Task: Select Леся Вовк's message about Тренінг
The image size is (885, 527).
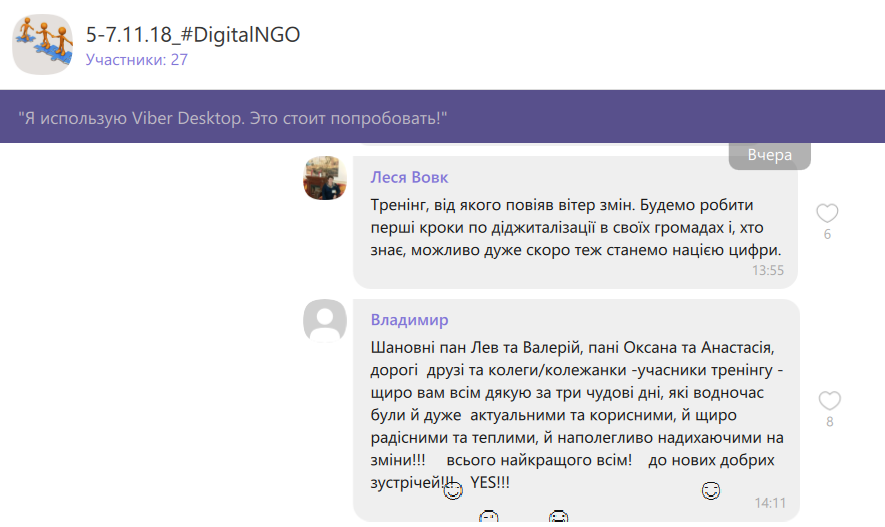Action: (576, 227)
